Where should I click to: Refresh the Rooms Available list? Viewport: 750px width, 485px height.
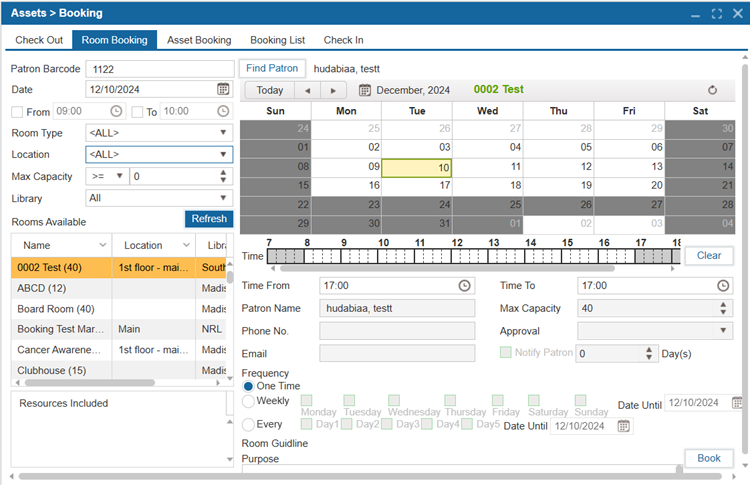pyautogui.click(x=209, y=219)
